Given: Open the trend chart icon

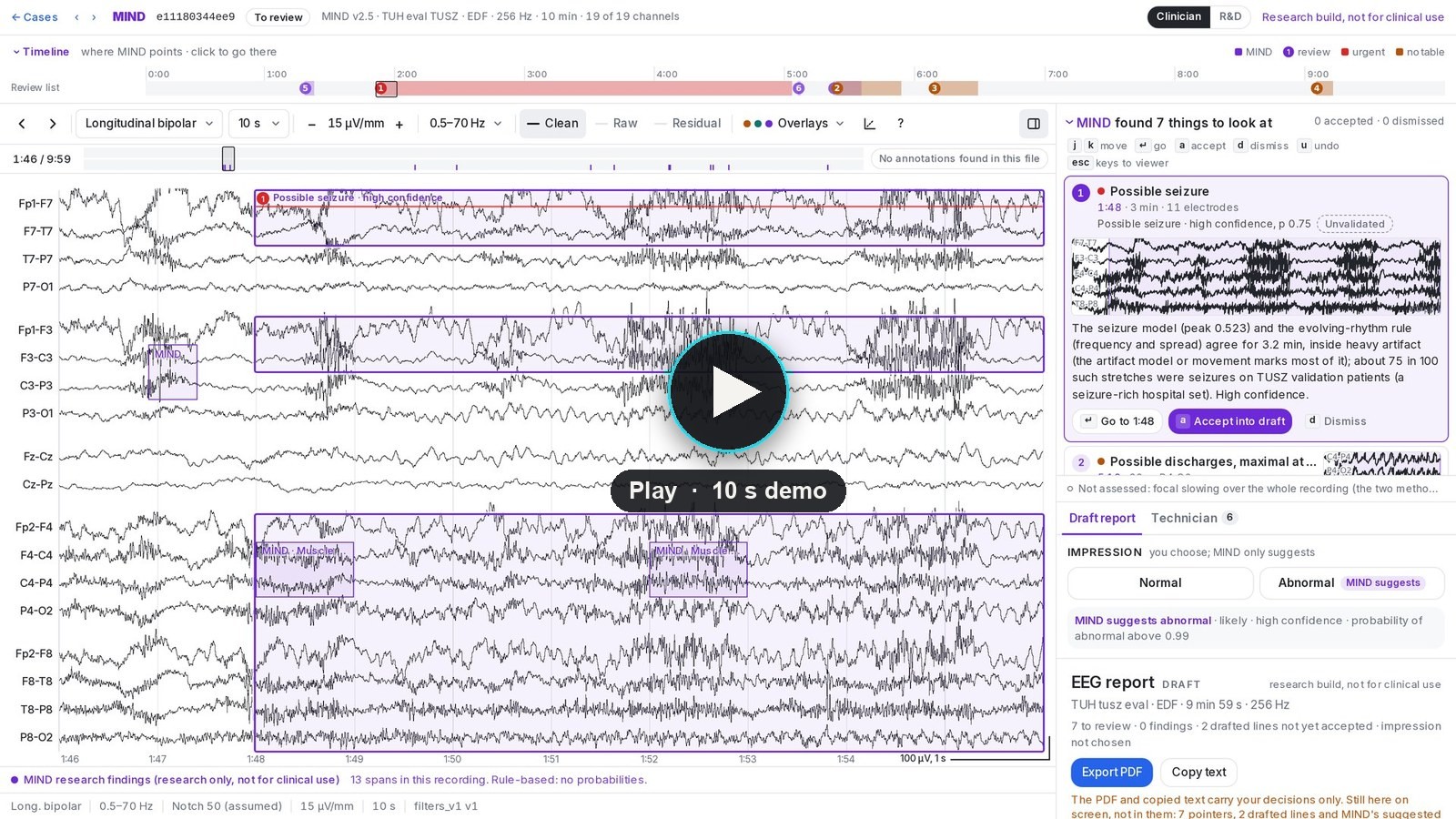Looking at the screenshot, I should pyautogui.click(x=869, y=124).
